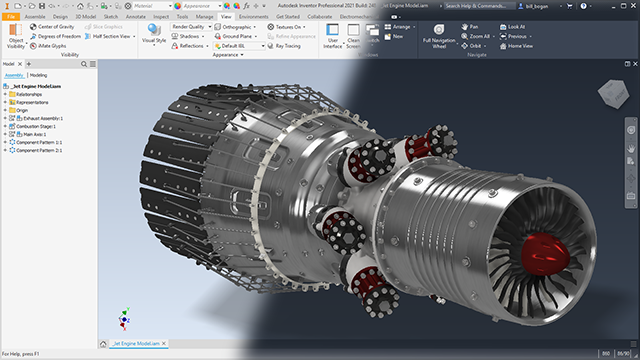Switch to the Sketch tab
This screenshot has width=640, height=360.
point(111,17)
